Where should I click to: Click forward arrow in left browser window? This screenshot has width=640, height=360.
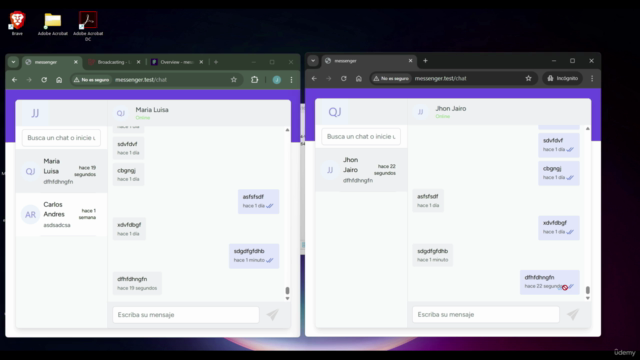[x=29, y=80]
